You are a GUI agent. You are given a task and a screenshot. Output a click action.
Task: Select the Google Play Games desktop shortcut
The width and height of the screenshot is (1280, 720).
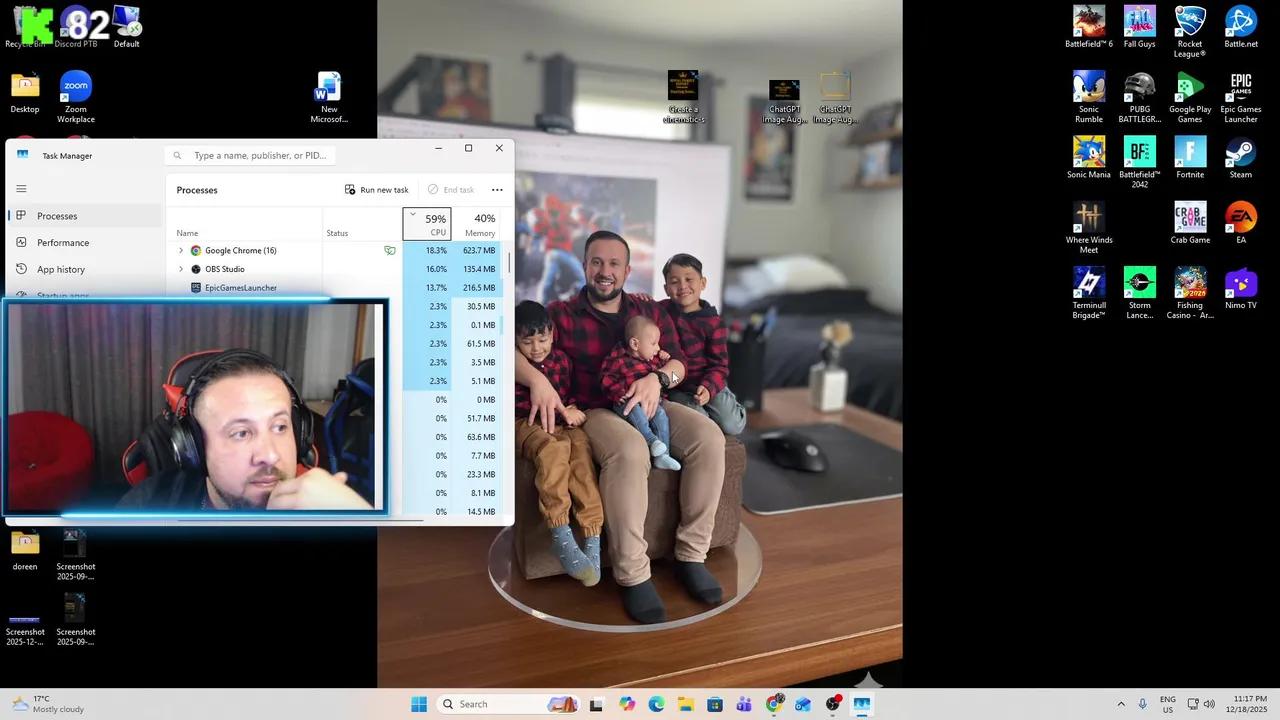click(1190, 97)
